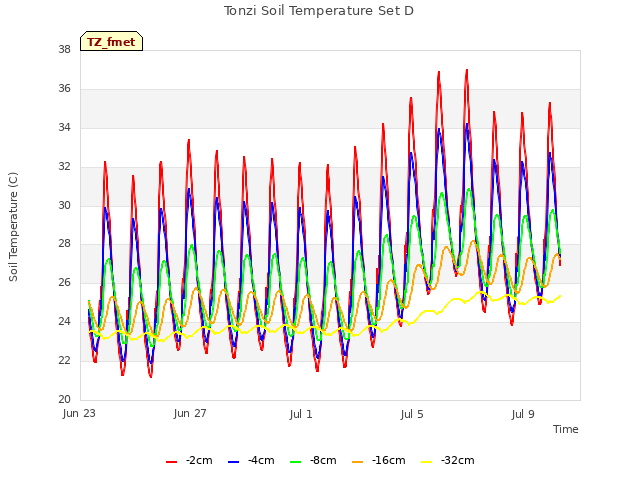Click the highest red -2cm peak near 37
This screenshot has height=480, width=640.
(x=467, y=71)
